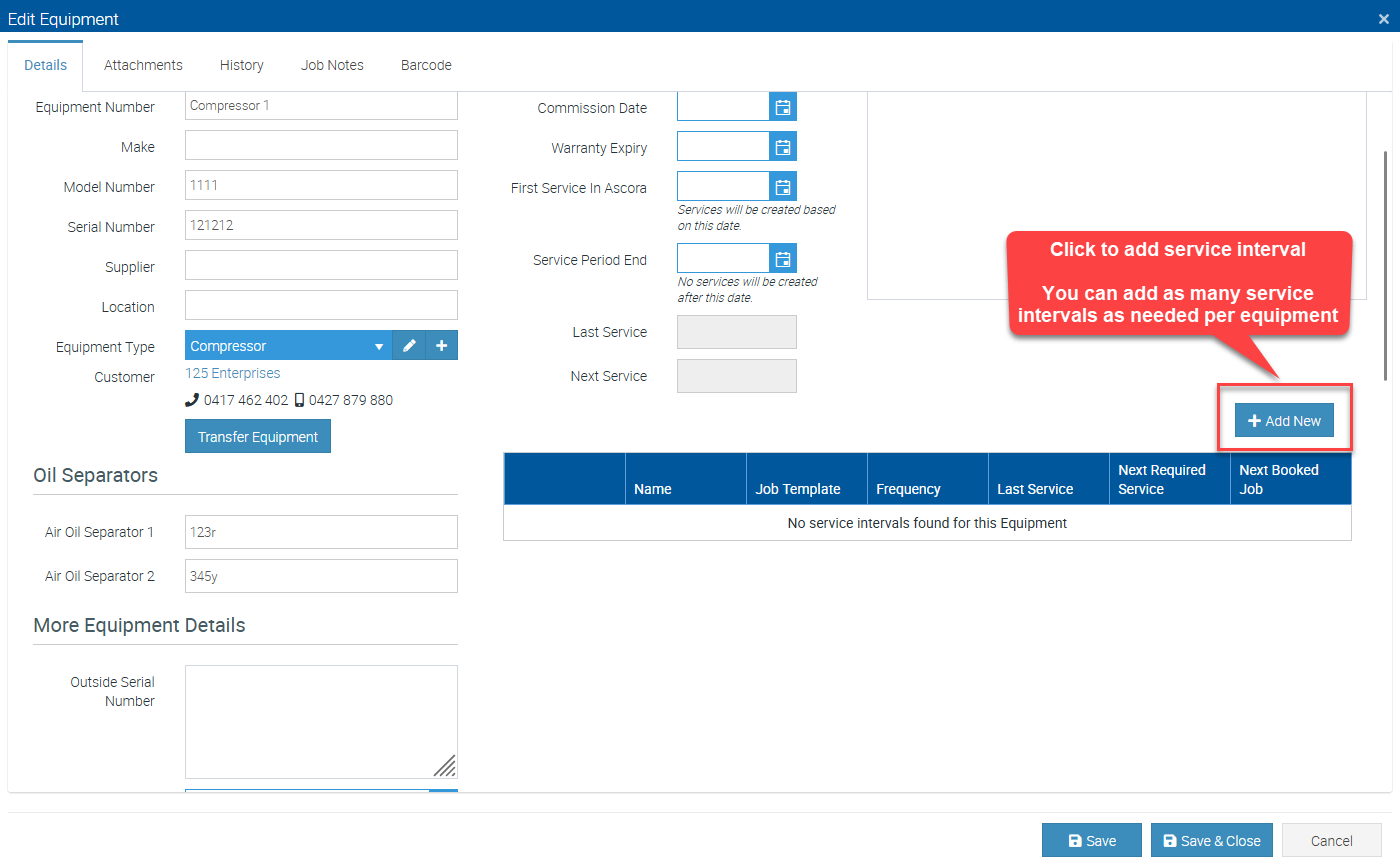Click Add New service interval button
This screenshot has height=868, width=1400.
[x=1284, y=421]
